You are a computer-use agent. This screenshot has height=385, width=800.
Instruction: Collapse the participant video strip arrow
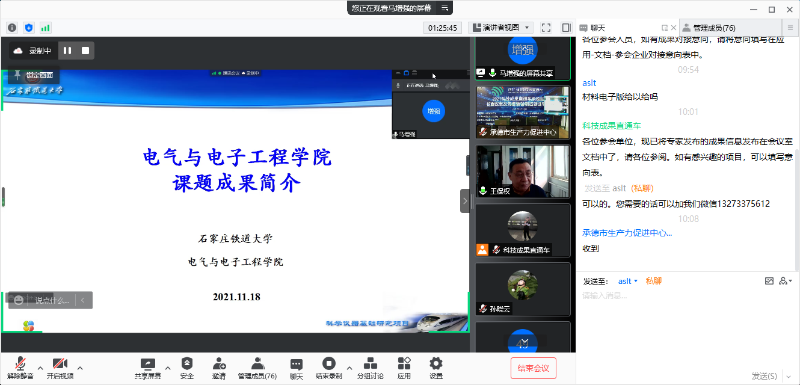(x=464, y=201)
